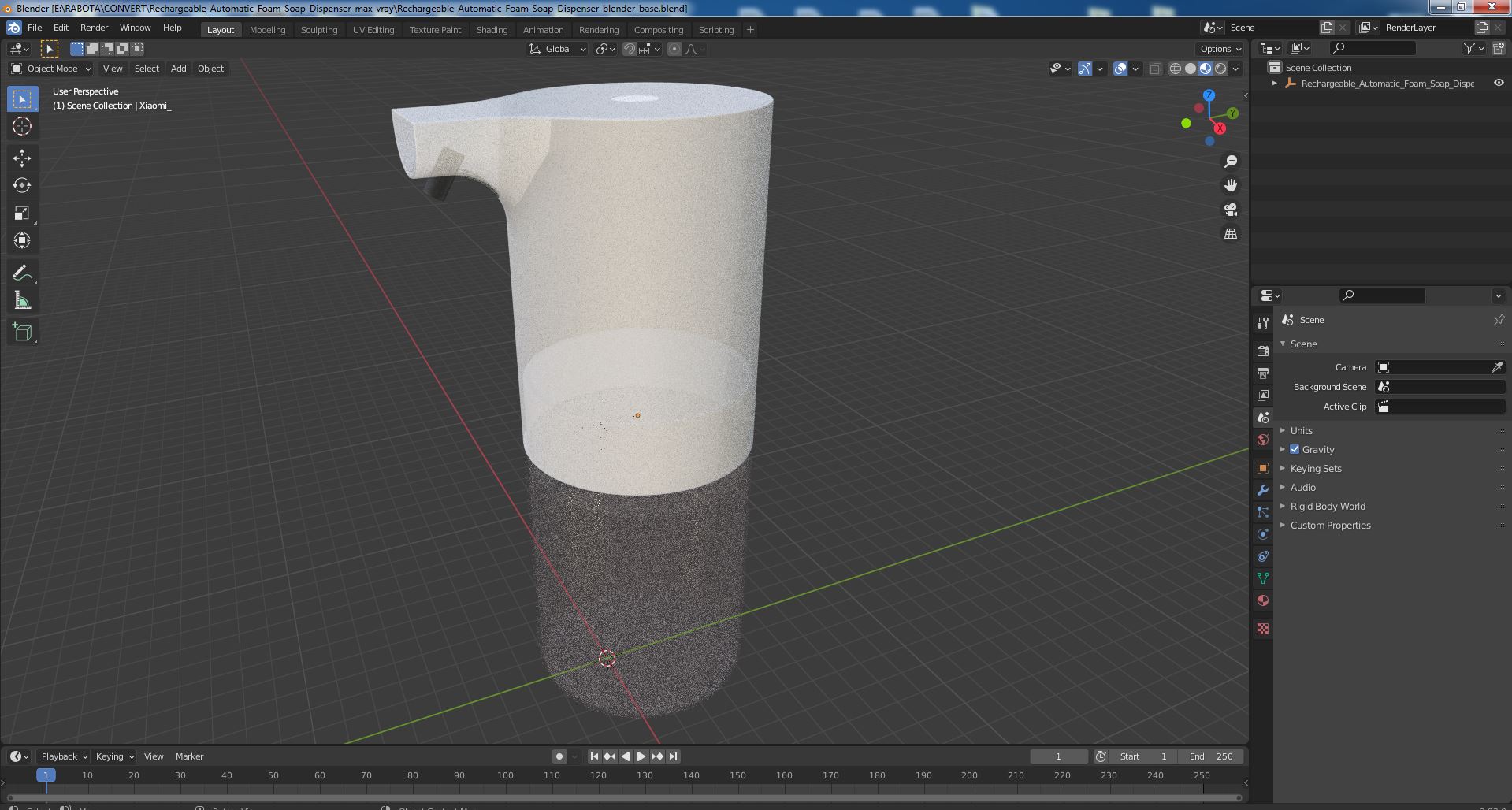The width and height of the screenshot is (1512, 810).
Task: Activate the Move tool
Action: coord(22,158)
